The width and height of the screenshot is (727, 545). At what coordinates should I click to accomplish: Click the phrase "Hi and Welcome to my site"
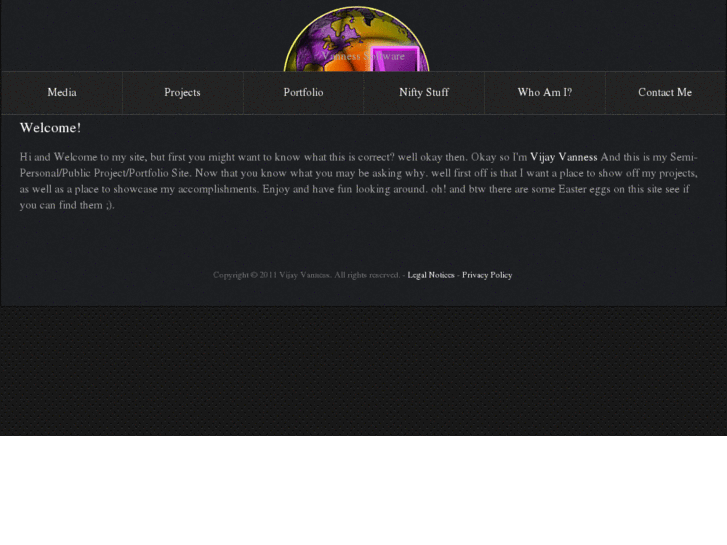[x=82, y=157]
